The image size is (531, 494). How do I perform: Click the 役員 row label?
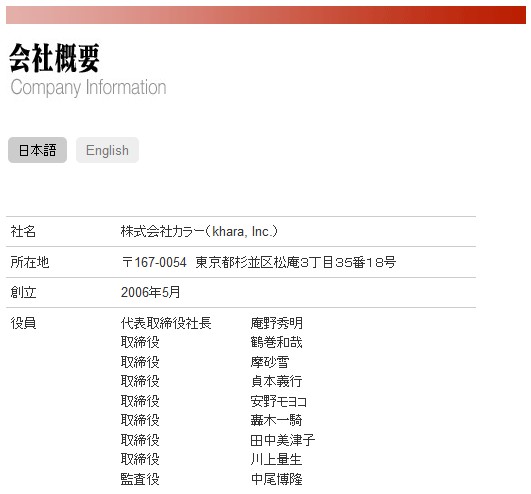coord(23,323)
